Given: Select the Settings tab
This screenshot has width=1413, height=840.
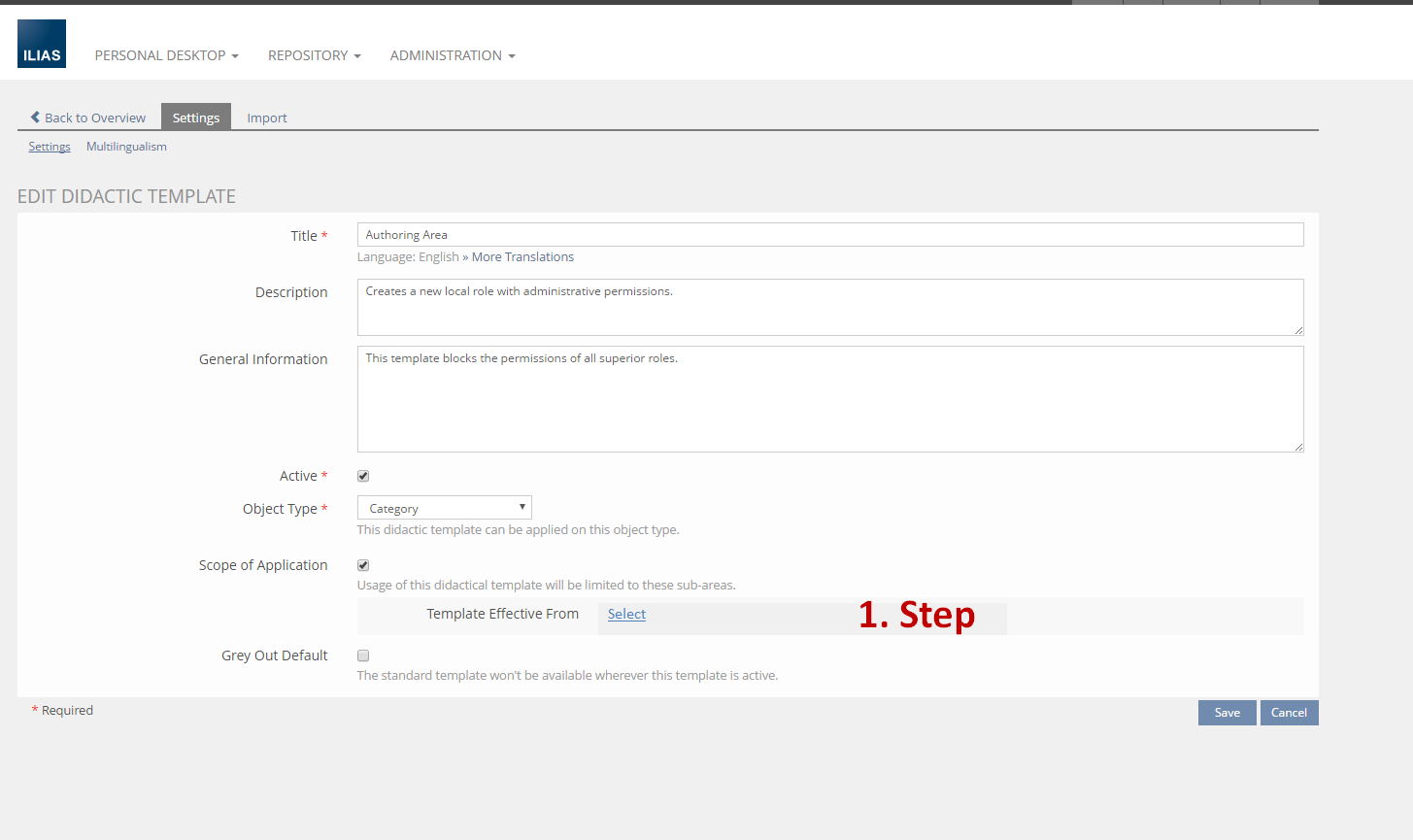Looking at the screenshot, I should [x=195, y=118].
